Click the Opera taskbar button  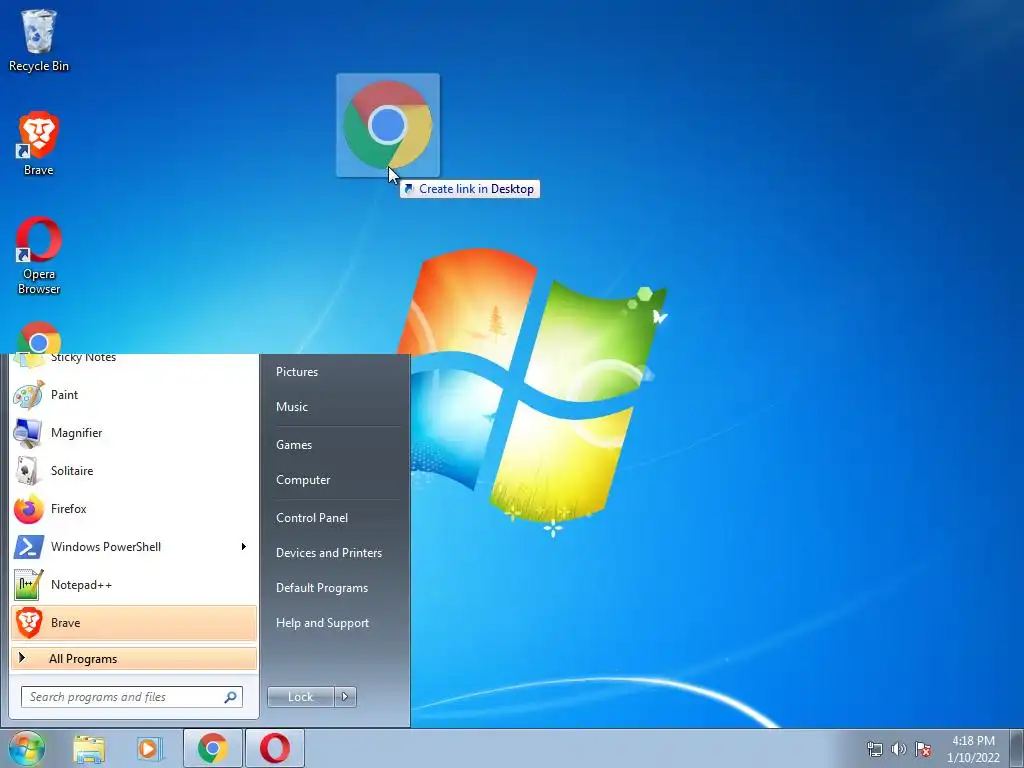tap(275, 748)
